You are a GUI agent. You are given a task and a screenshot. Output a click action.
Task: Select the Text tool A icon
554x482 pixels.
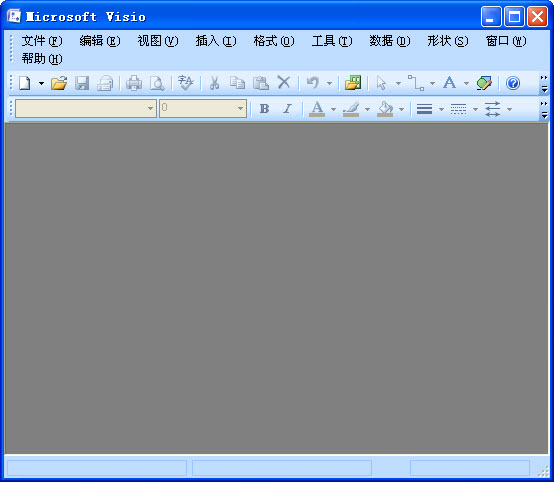449,83
